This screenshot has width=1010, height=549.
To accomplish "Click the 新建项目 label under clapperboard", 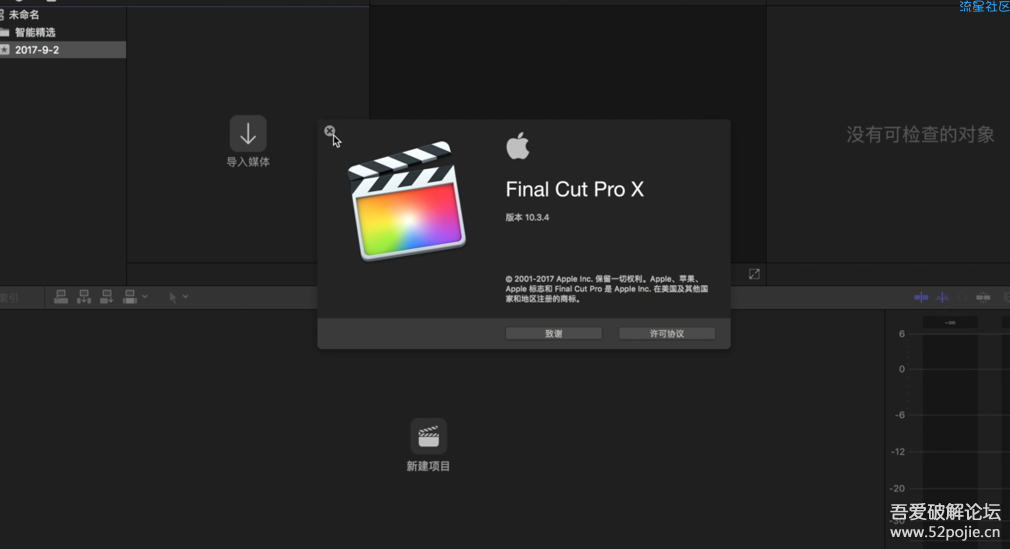I will click(x=428, y=466).
